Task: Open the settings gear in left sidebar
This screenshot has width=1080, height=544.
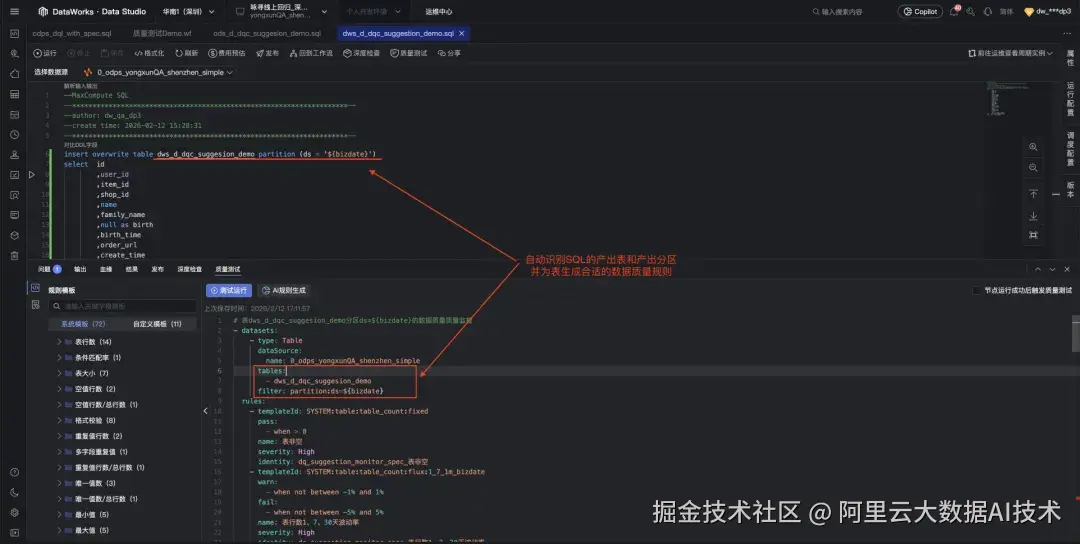Action: pyautogui.click(x=14, y=513)
